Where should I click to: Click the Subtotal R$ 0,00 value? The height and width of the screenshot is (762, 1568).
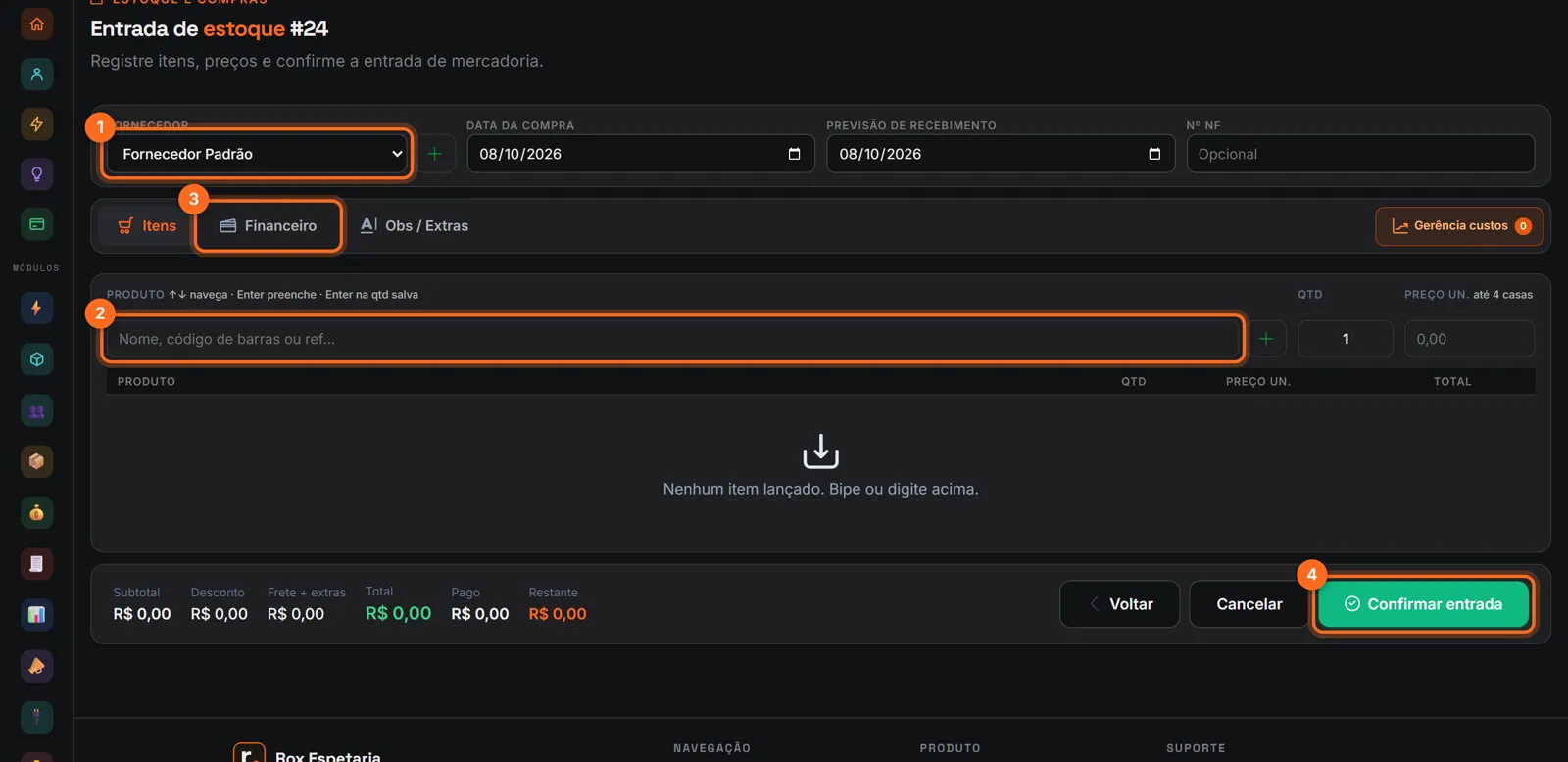coord(142,614)
